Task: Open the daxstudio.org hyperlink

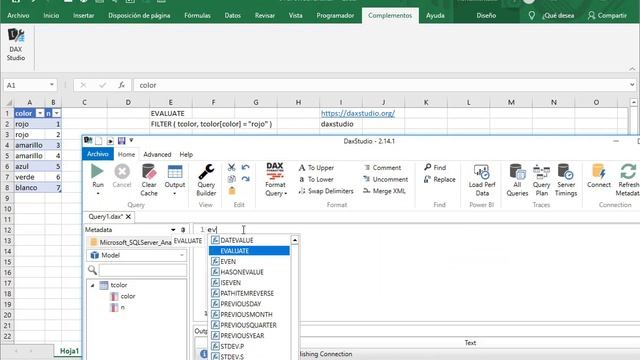Action: (358, 113)
